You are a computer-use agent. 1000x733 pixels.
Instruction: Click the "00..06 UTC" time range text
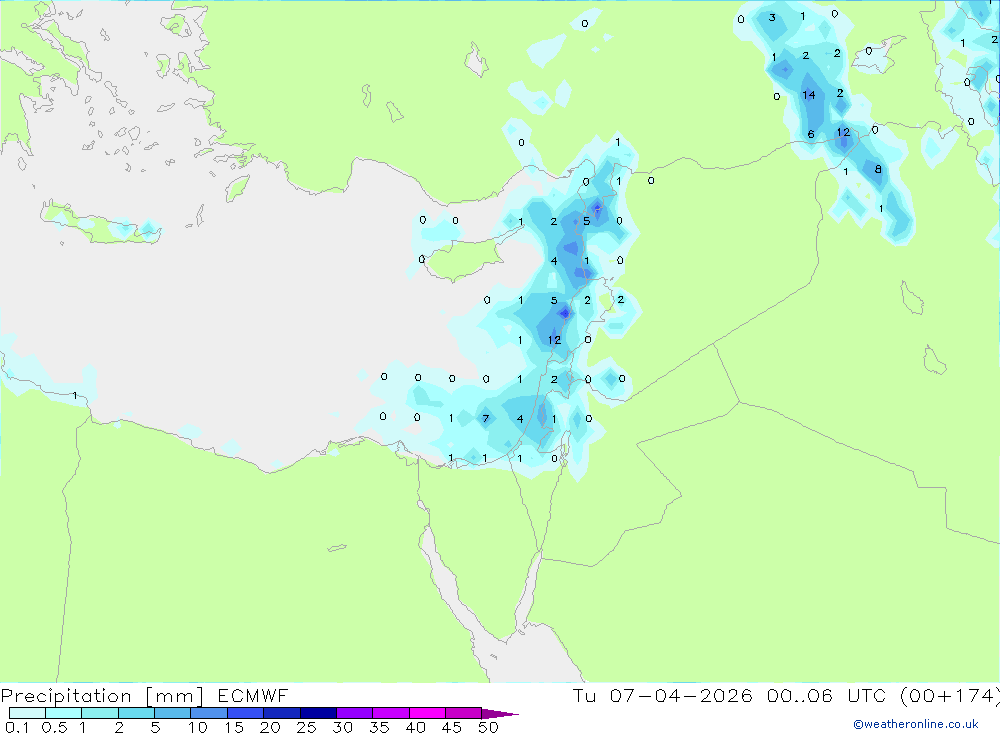(829, 695)
